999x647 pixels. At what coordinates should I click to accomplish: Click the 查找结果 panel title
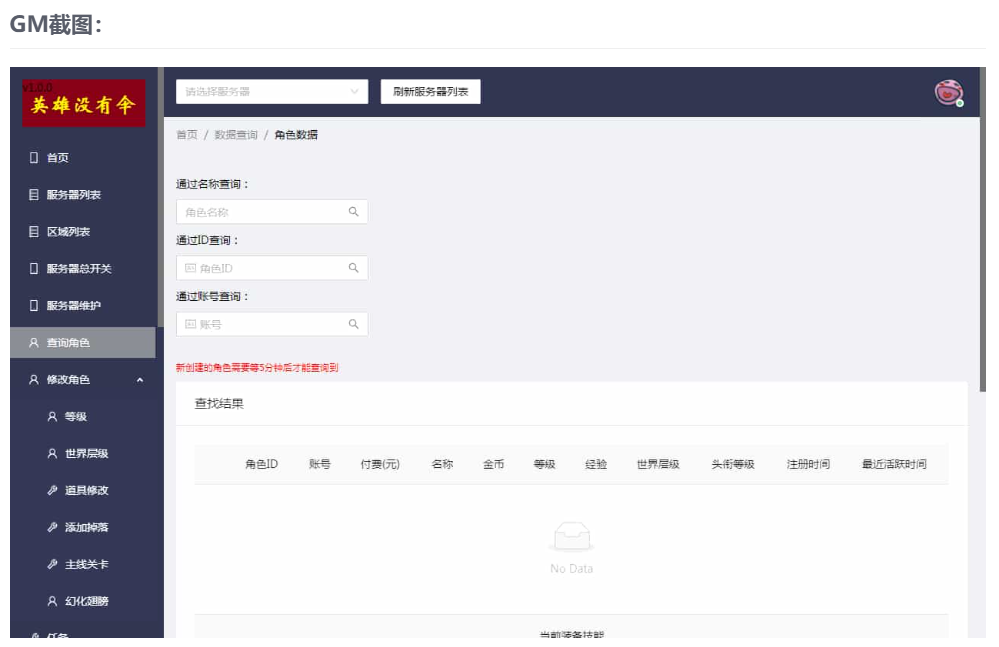[219, 404]
